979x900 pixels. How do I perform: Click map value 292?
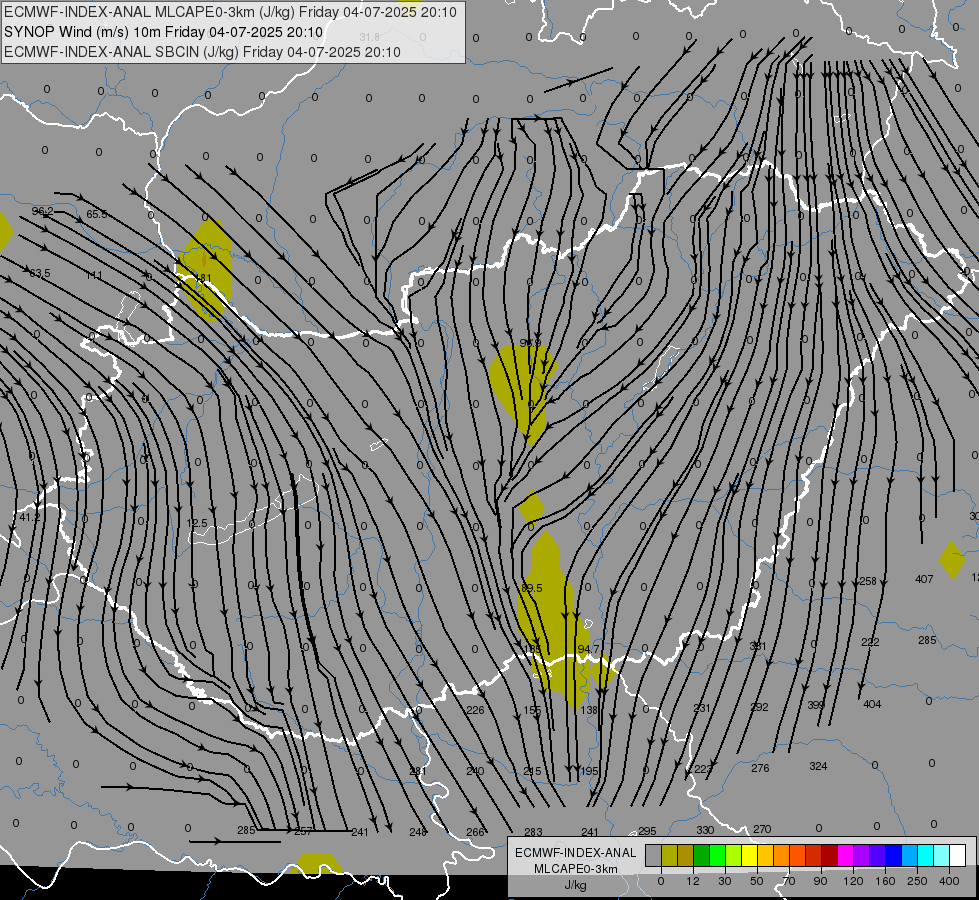pos(759,708)
